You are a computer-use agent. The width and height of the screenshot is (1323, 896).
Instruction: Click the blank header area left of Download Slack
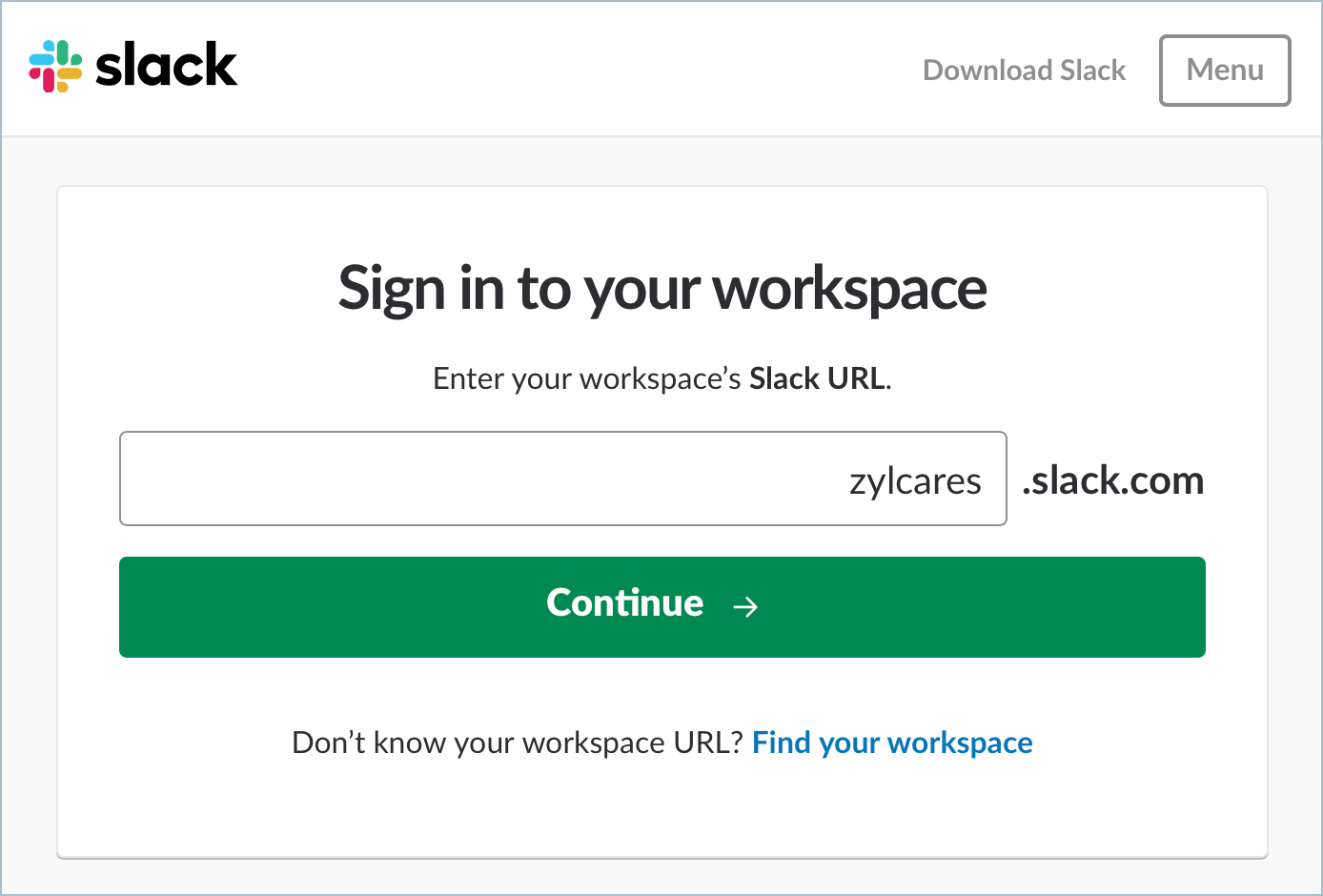pyautogui.click(x=572, y=69)
